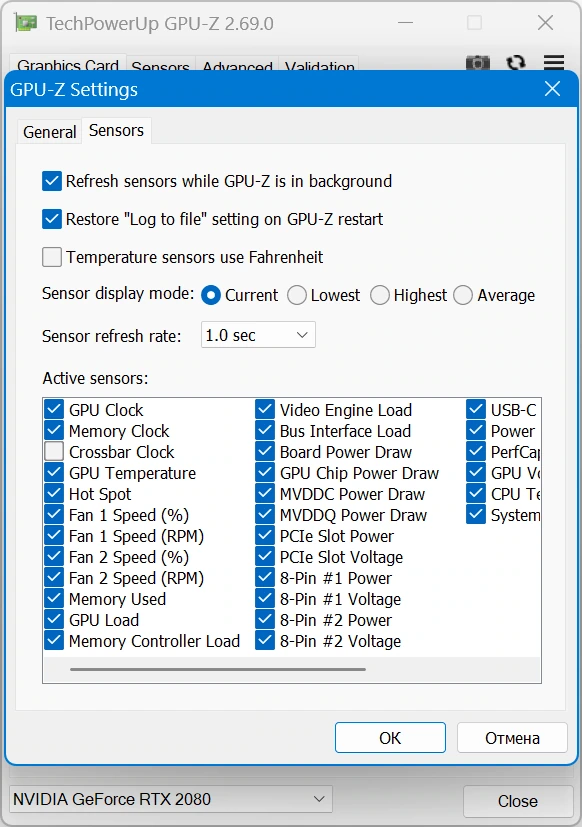Image resolution: width=582 pixels, height=827 pixels.
Task: Open the NVIDIA GeForce RTX 2080 dropdown
Action: [170, 799]
